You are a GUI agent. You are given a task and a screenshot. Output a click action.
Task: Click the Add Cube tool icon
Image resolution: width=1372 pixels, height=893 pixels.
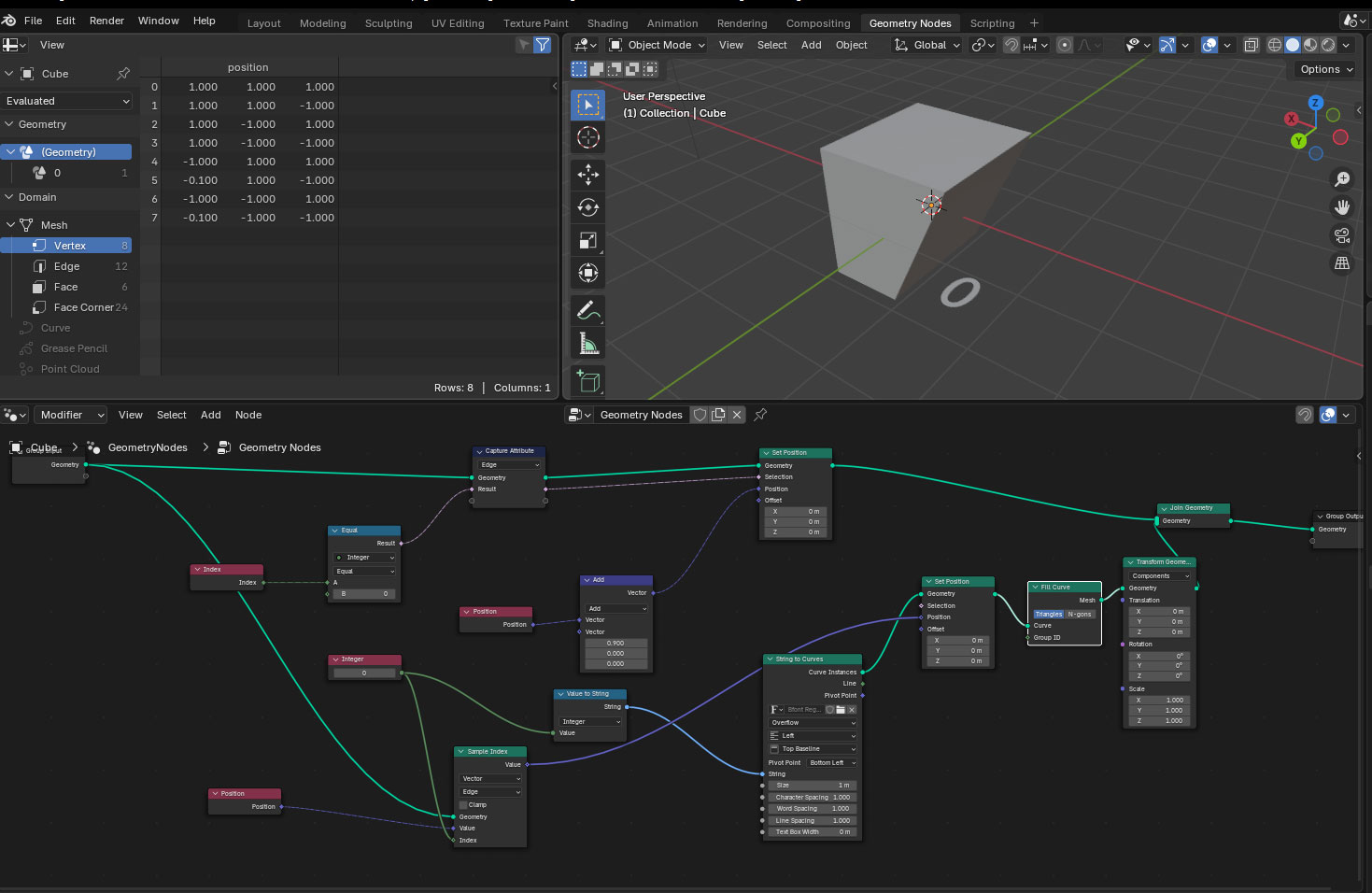pyautogui.click(x=587, y=380)
